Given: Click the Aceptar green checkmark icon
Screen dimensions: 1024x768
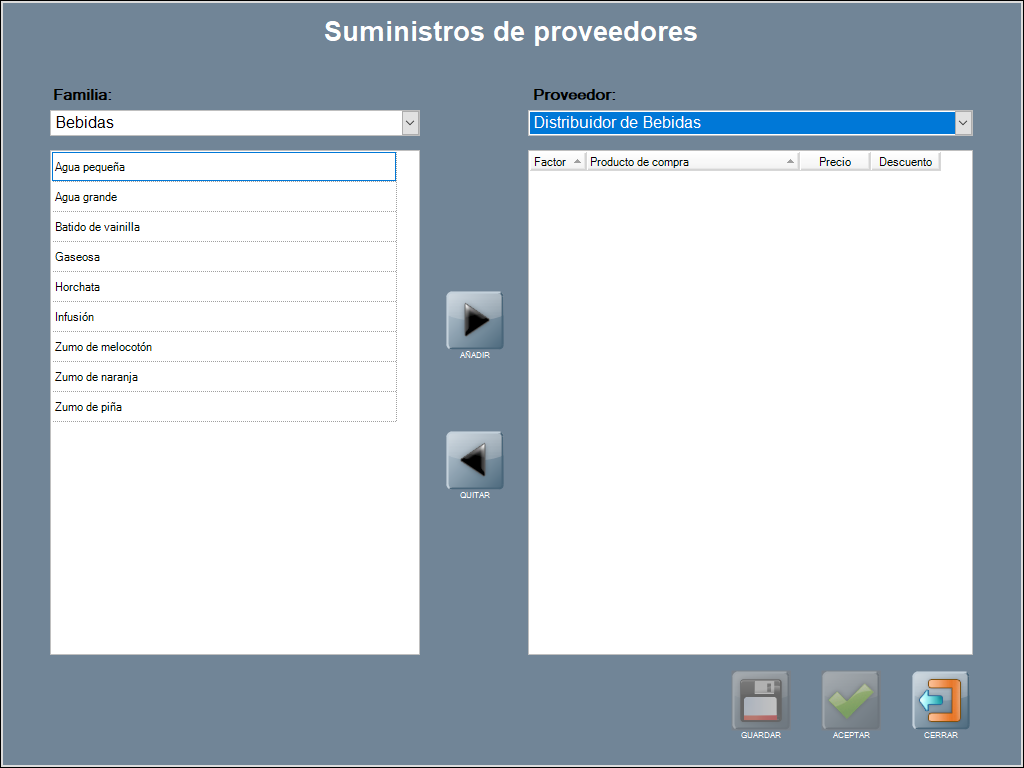Looking at the screenshot, I should (850, 700).
